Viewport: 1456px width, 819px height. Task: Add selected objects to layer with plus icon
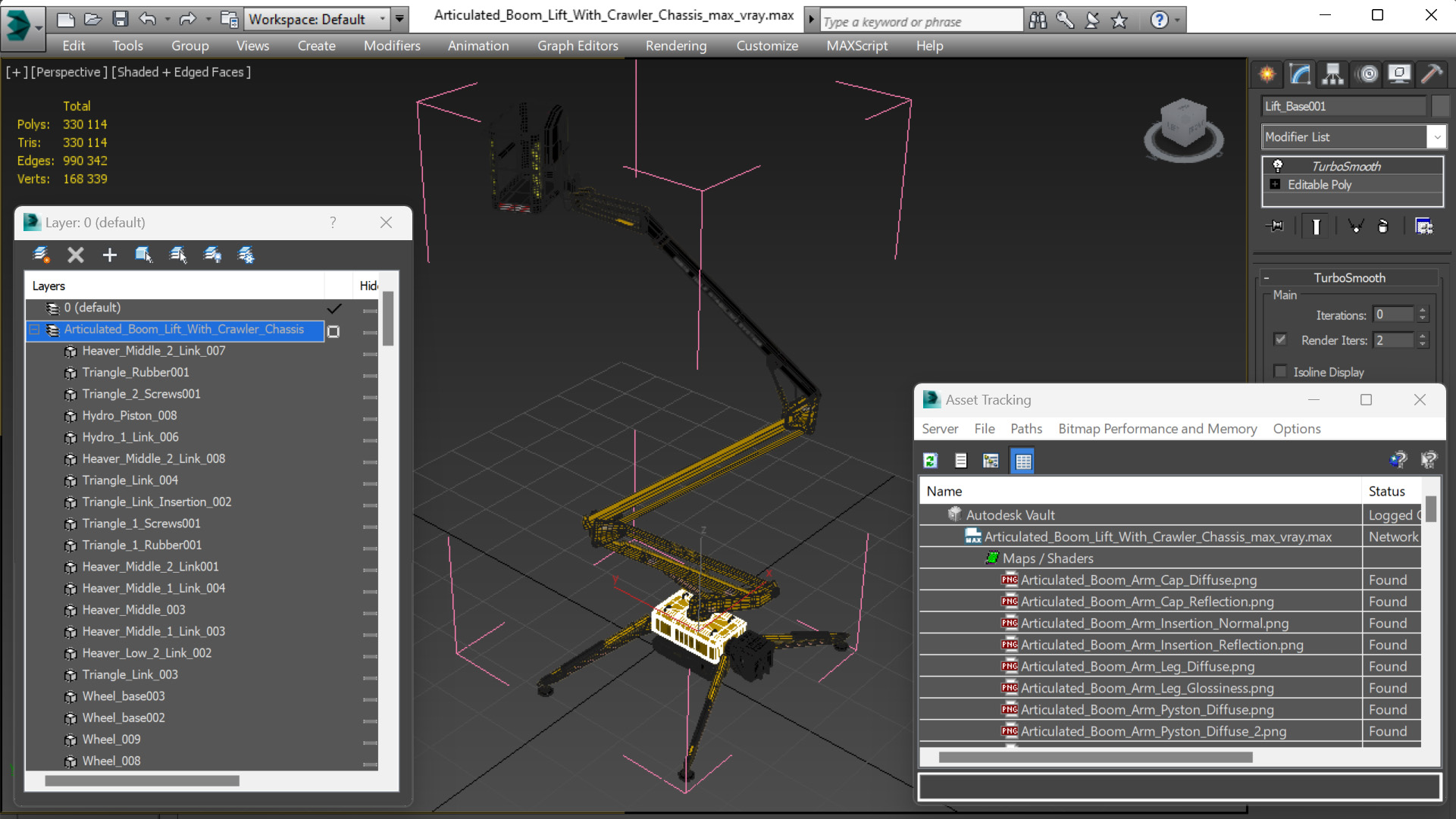[110, 255]
